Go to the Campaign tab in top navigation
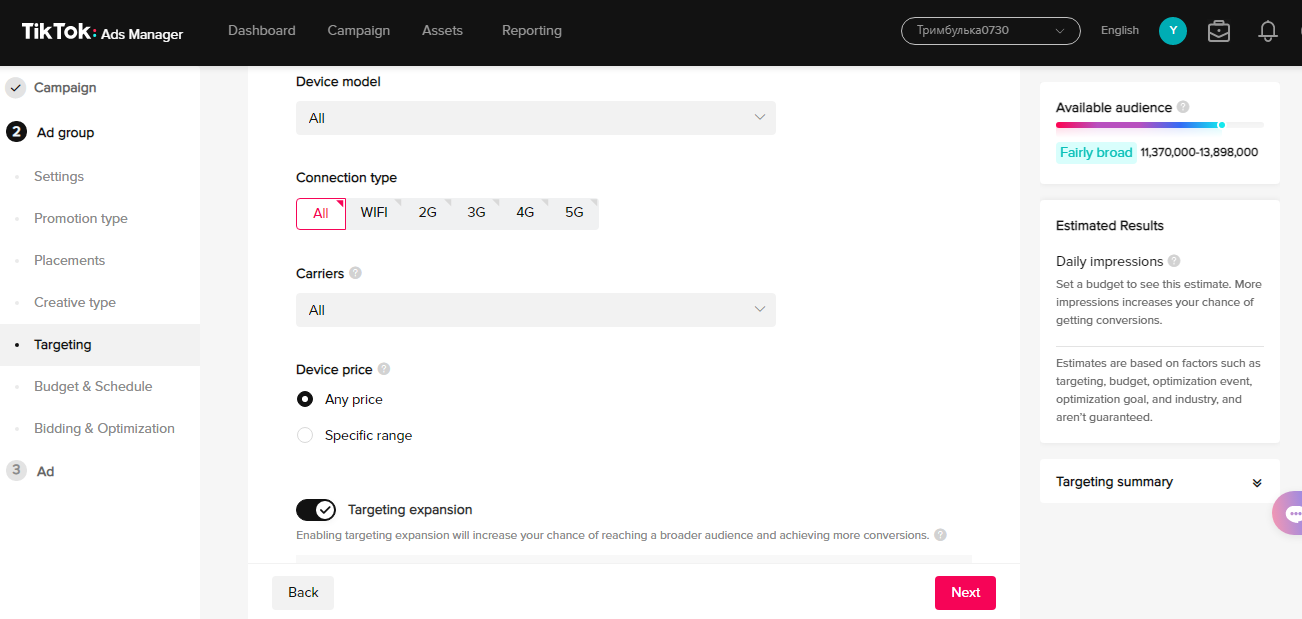This screenshot has height=619, width=1302. coord(358,31)
